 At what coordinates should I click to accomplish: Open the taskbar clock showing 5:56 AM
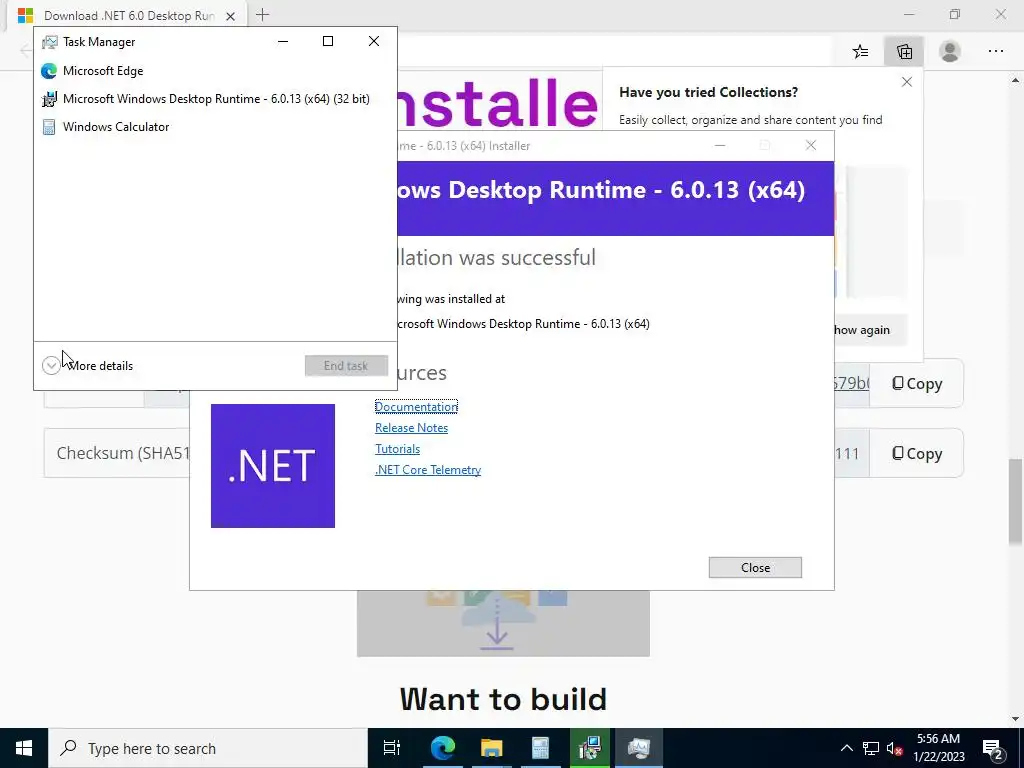938,748
